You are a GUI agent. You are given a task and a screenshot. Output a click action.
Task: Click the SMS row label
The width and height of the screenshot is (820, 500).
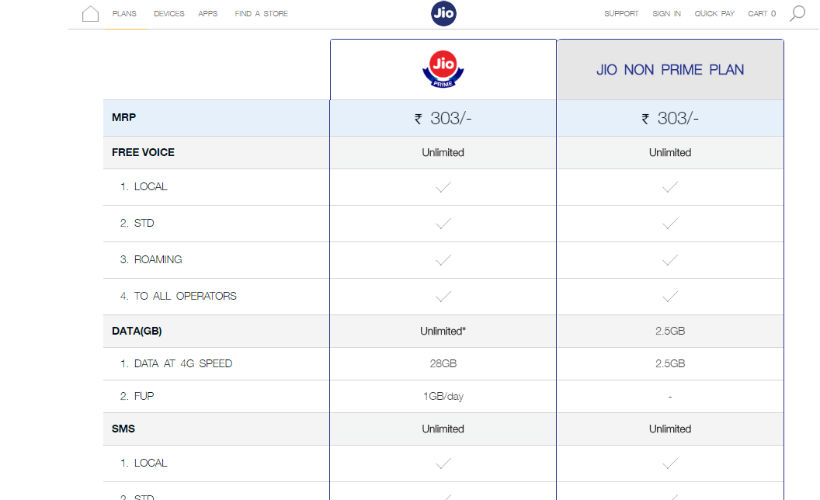[123, 429]
